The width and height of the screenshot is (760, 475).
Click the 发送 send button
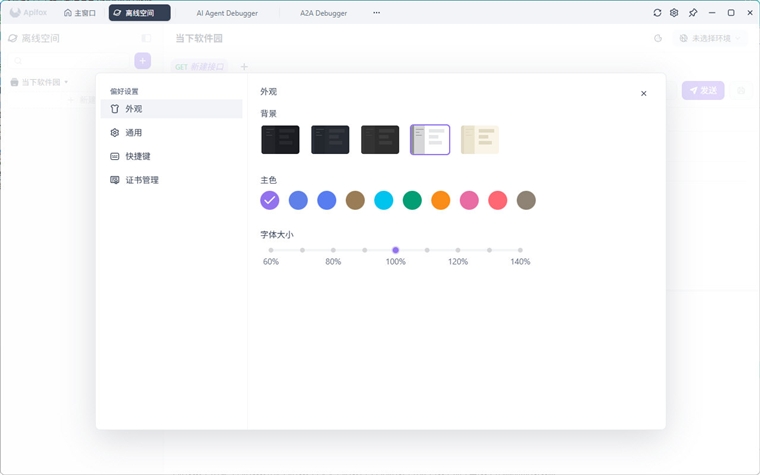point(703,91)
